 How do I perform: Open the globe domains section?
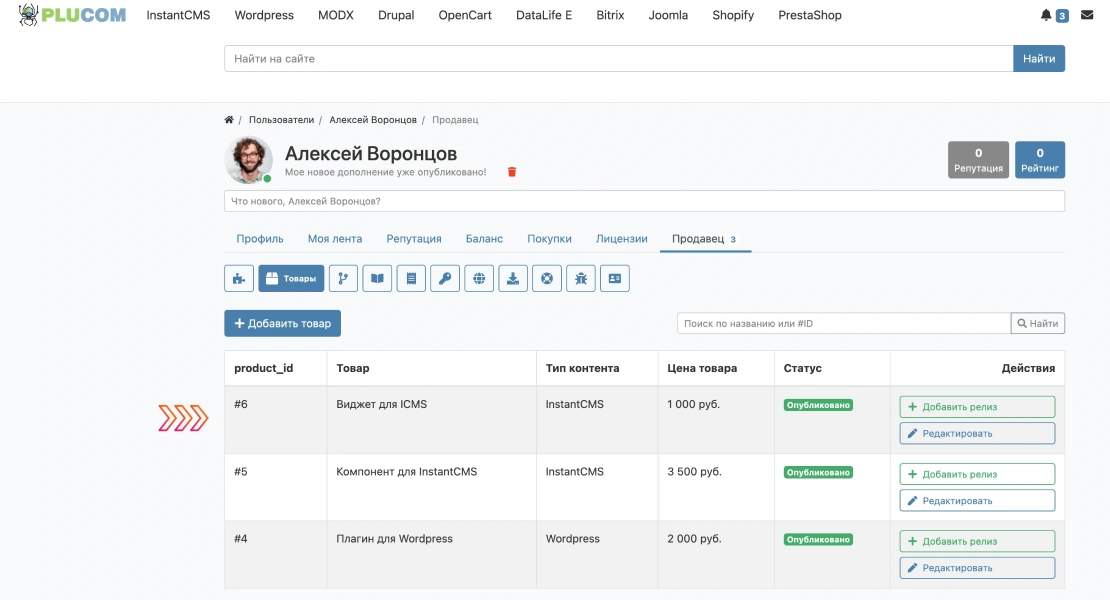coord(479,278)
